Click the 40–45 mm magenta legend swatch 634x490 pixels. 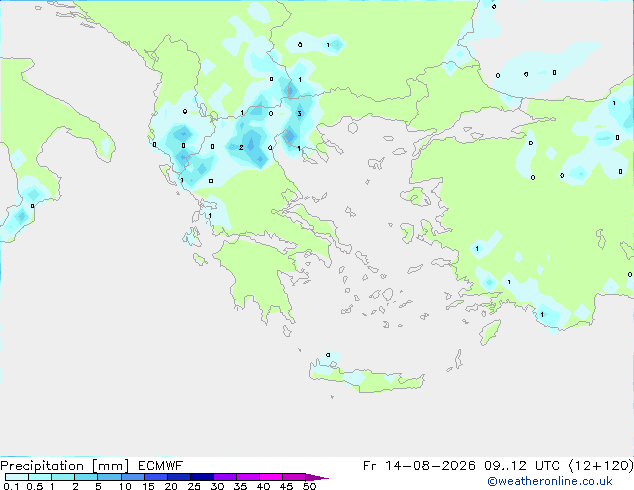tap(271, 477)
